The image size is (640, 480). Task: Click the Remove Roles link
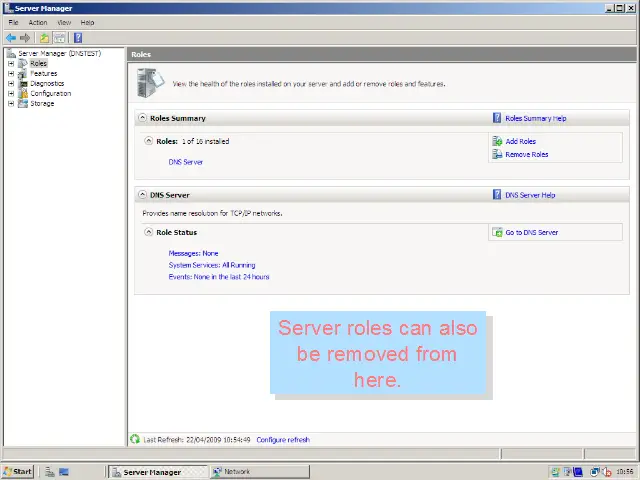pos(527,154)
